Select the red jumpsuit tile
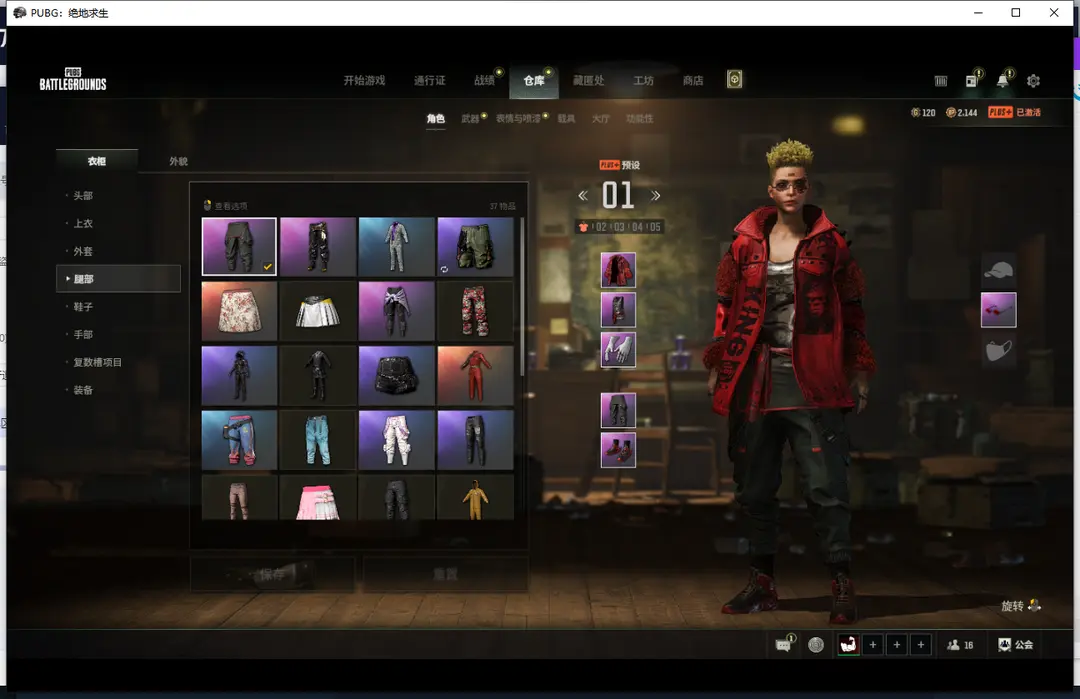Screen dimensions: 1080x699 coord(475,375)
